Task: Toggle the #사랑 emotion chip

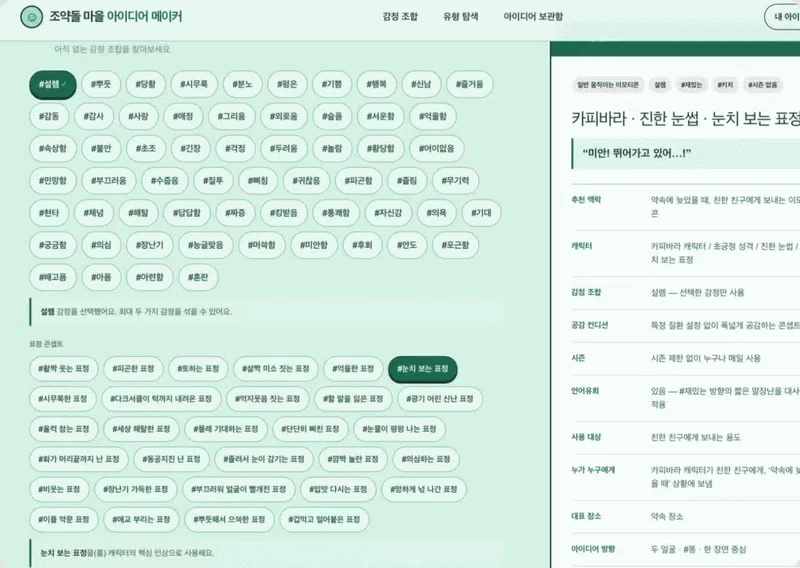Action: pyautogui.click(x=138, y=116)
